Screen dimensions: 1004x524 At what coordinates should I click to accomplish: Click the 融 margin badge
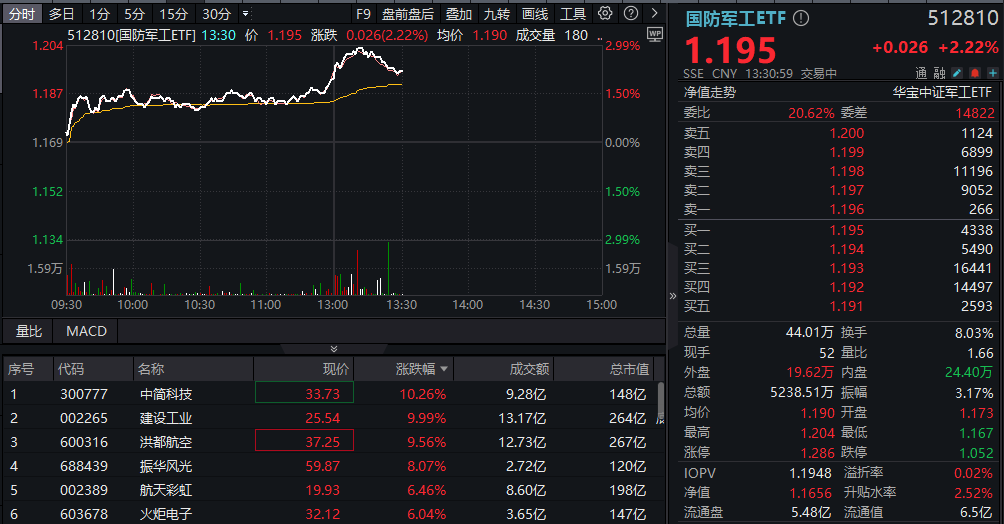click(x=939, y=73)
